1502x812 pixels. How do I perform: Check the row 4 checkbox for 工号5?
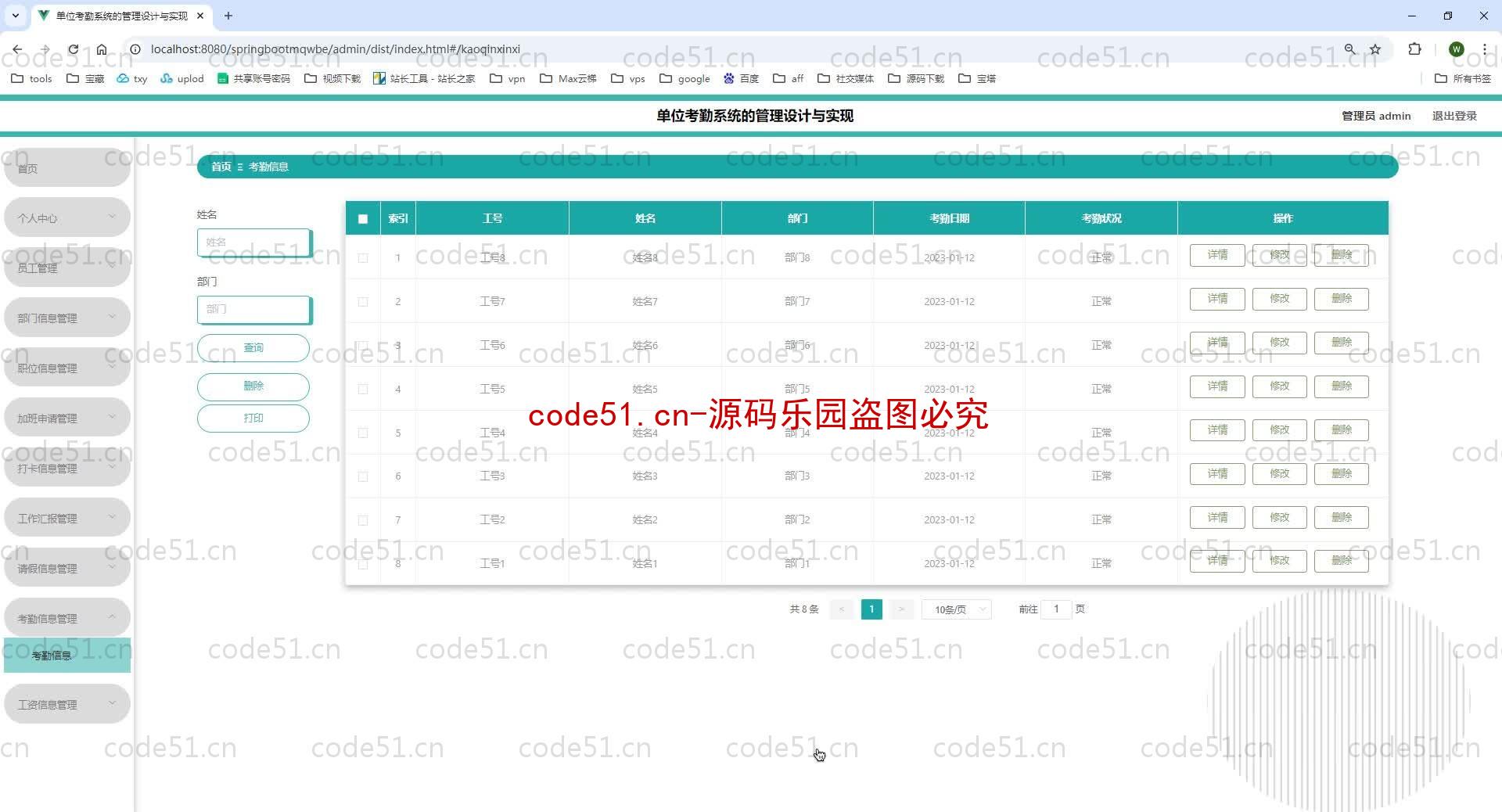pyautogui.click(x=363, y=389)
